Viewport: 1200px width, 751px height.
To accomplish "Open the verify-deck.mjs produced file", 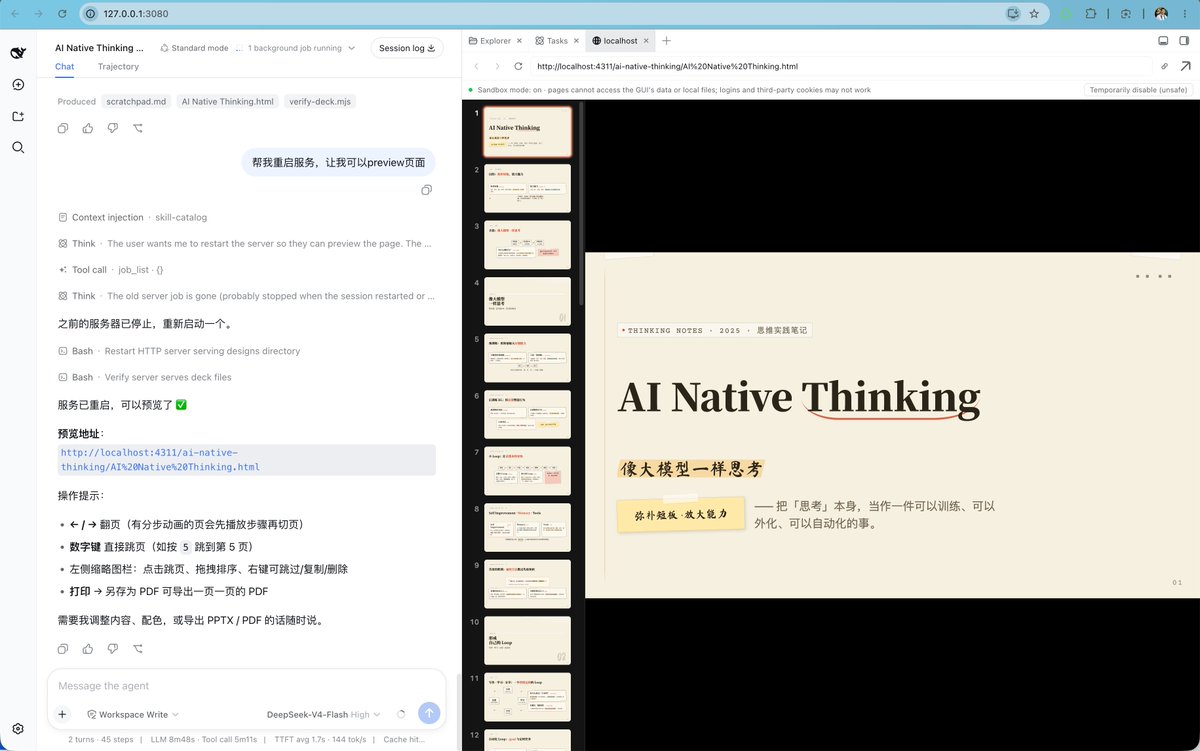I will click(319, 101).
